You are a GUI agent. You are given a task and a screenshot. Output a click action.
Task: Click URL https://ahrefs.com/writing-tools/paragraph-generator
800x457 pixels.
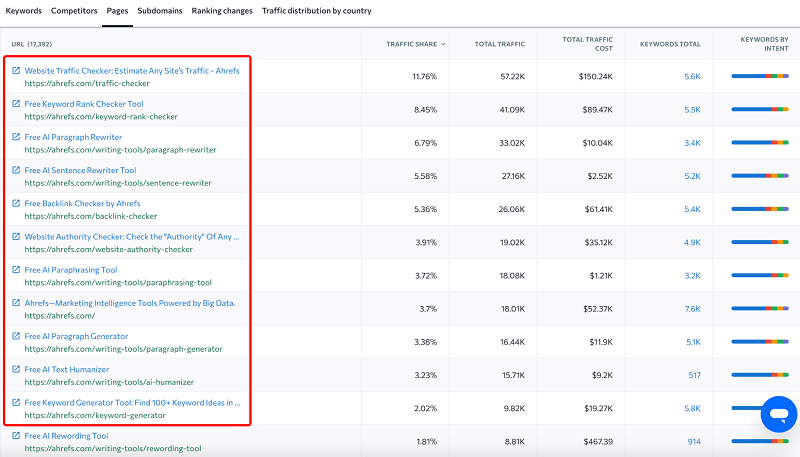click(123, 349)
